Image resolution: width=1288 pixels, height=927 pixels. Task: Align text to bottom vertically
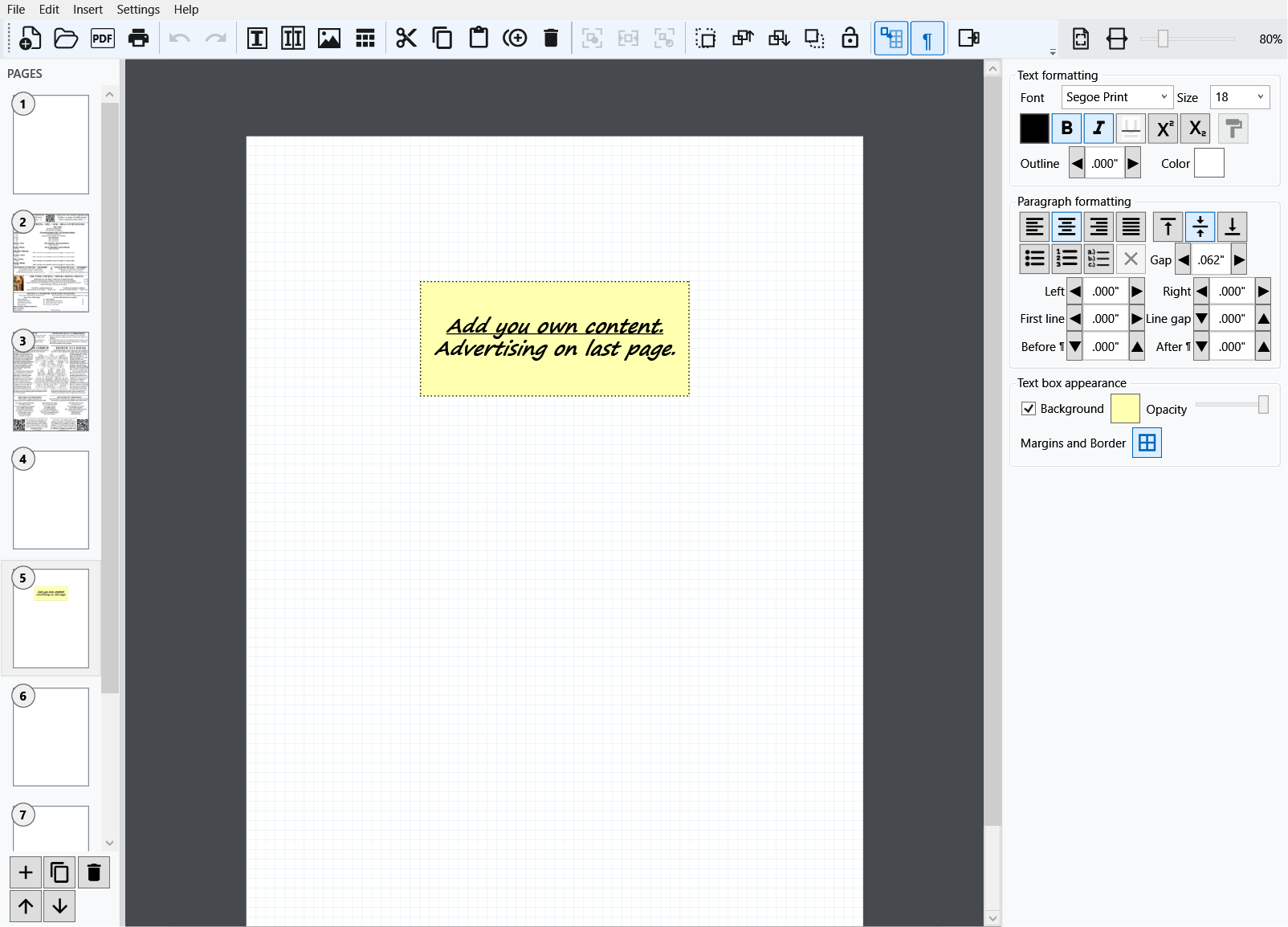(1233, 227)
